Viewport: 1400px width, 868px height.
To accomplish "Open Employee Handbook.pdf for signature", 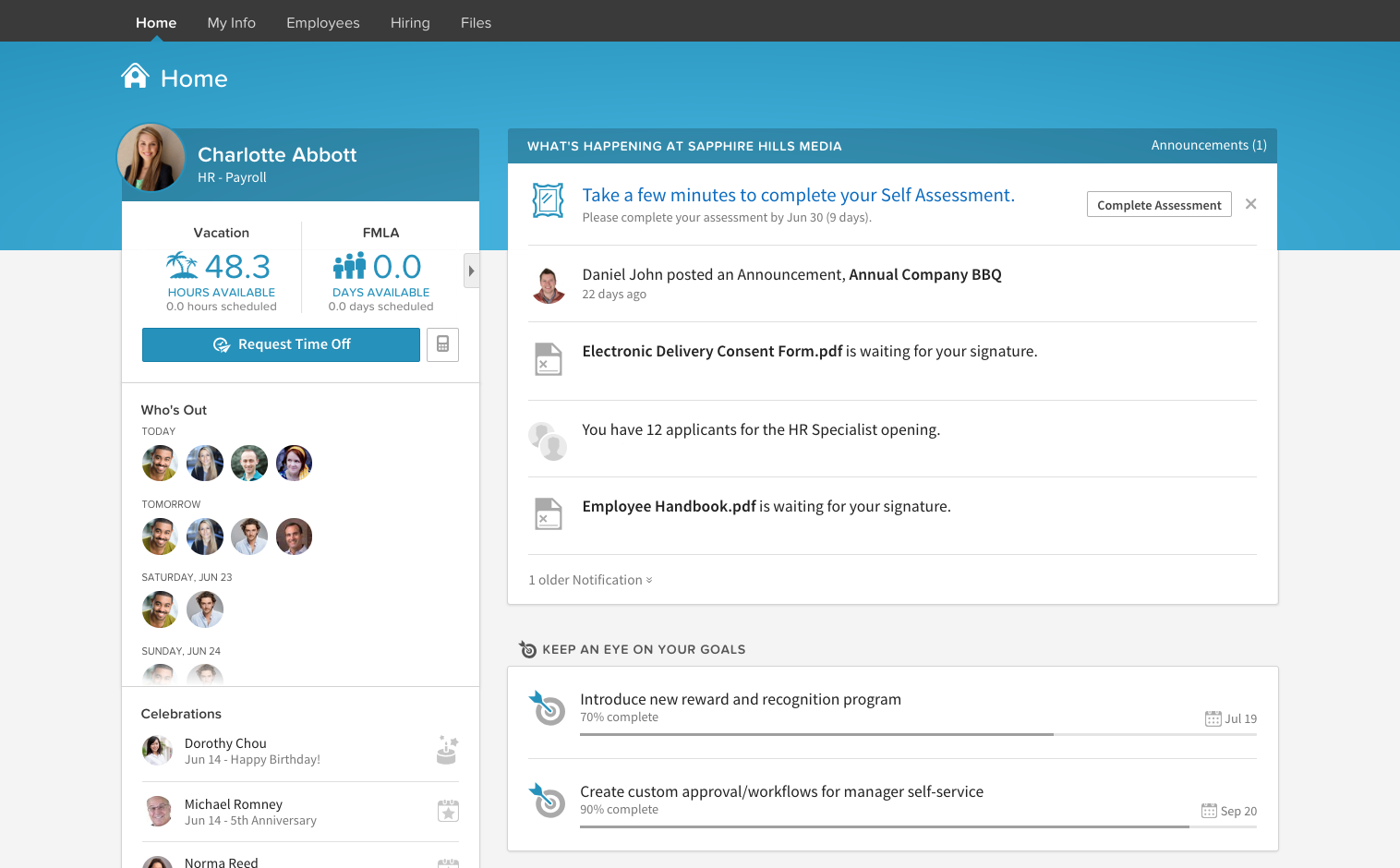I will click(x=670, y=506).
